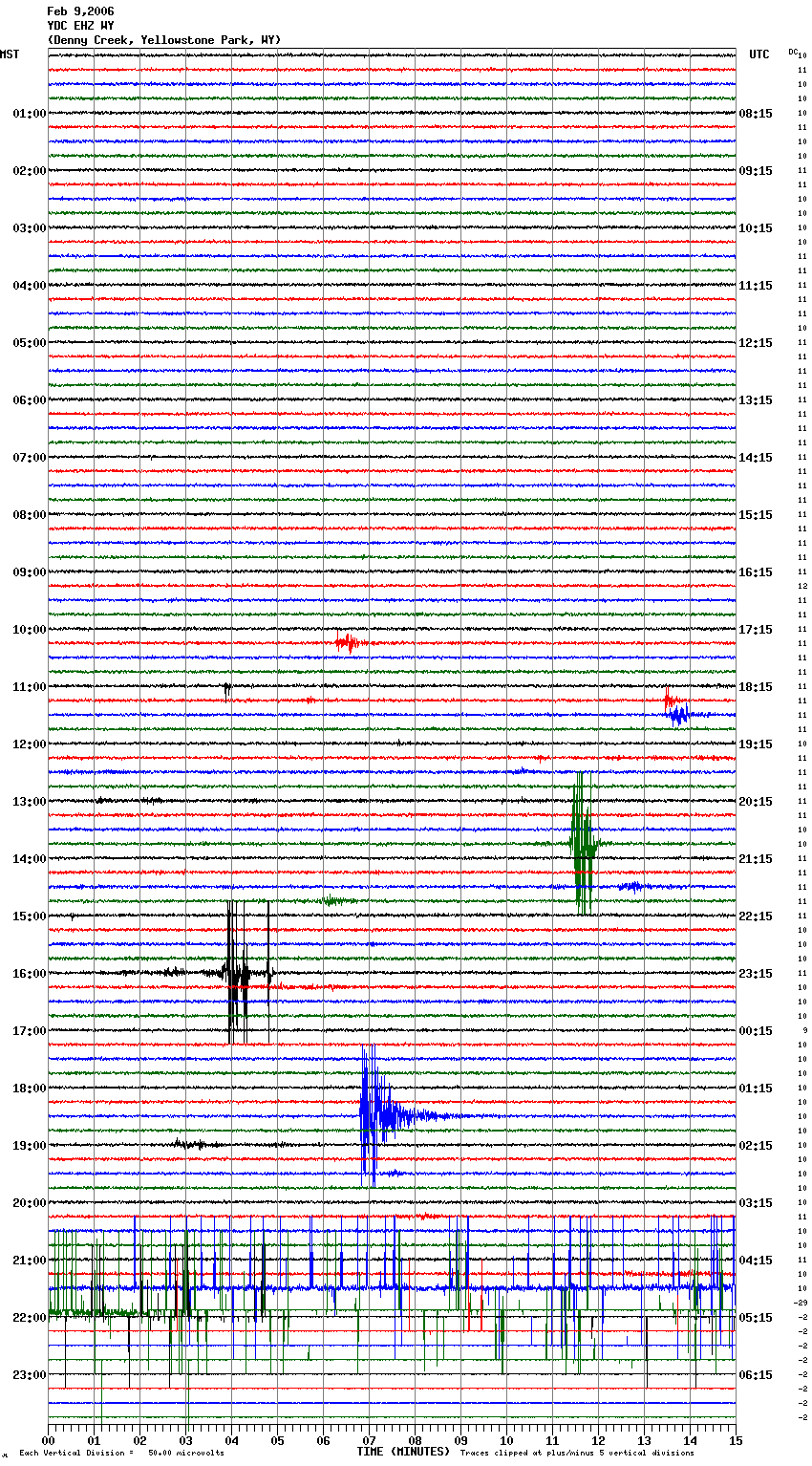
Task: Select the '06:00' MST time label
Action: [30, 400]
